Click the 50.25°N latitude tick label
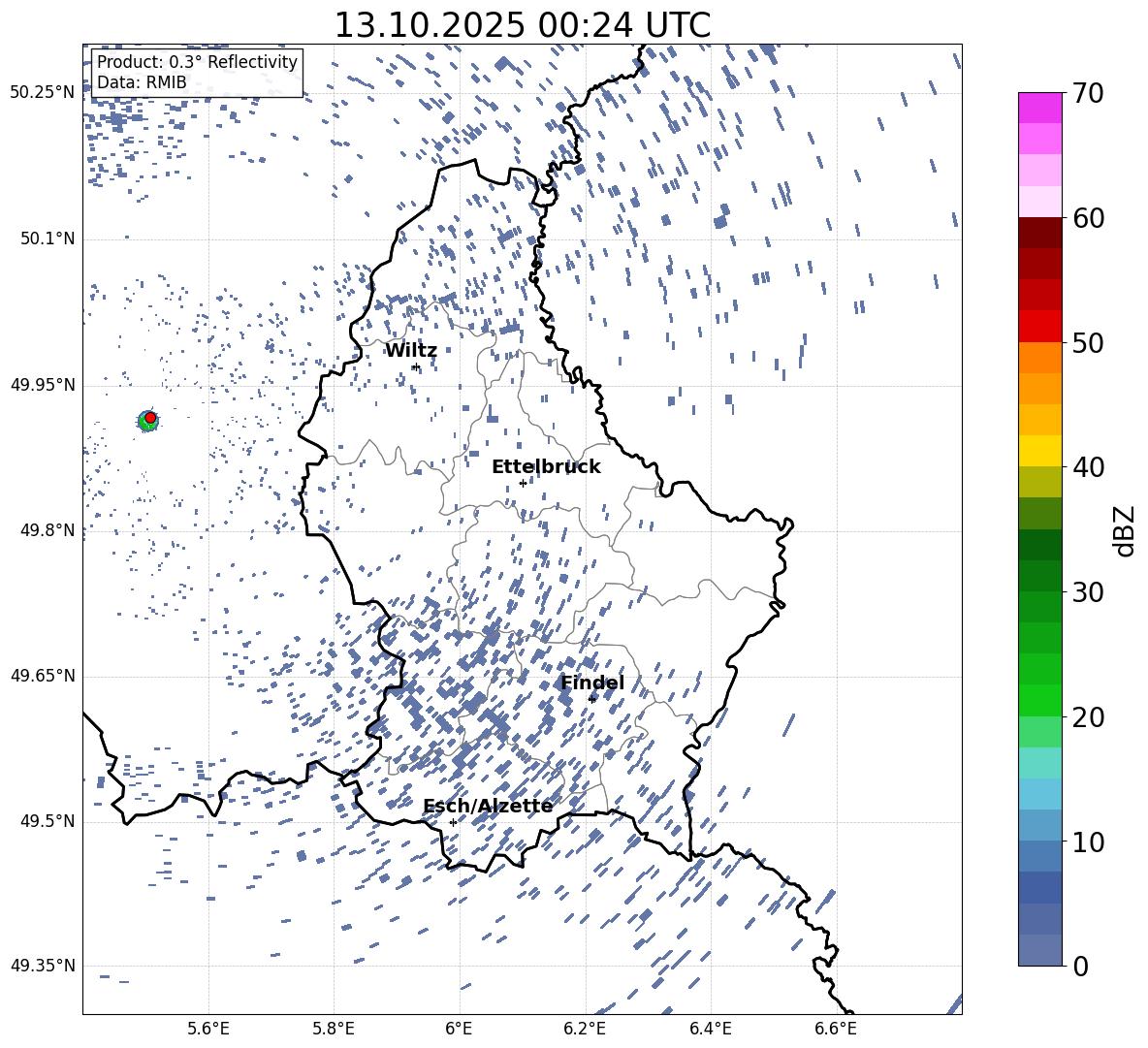This screenshot has height=1048, width=1148. (x=43, y=93)
